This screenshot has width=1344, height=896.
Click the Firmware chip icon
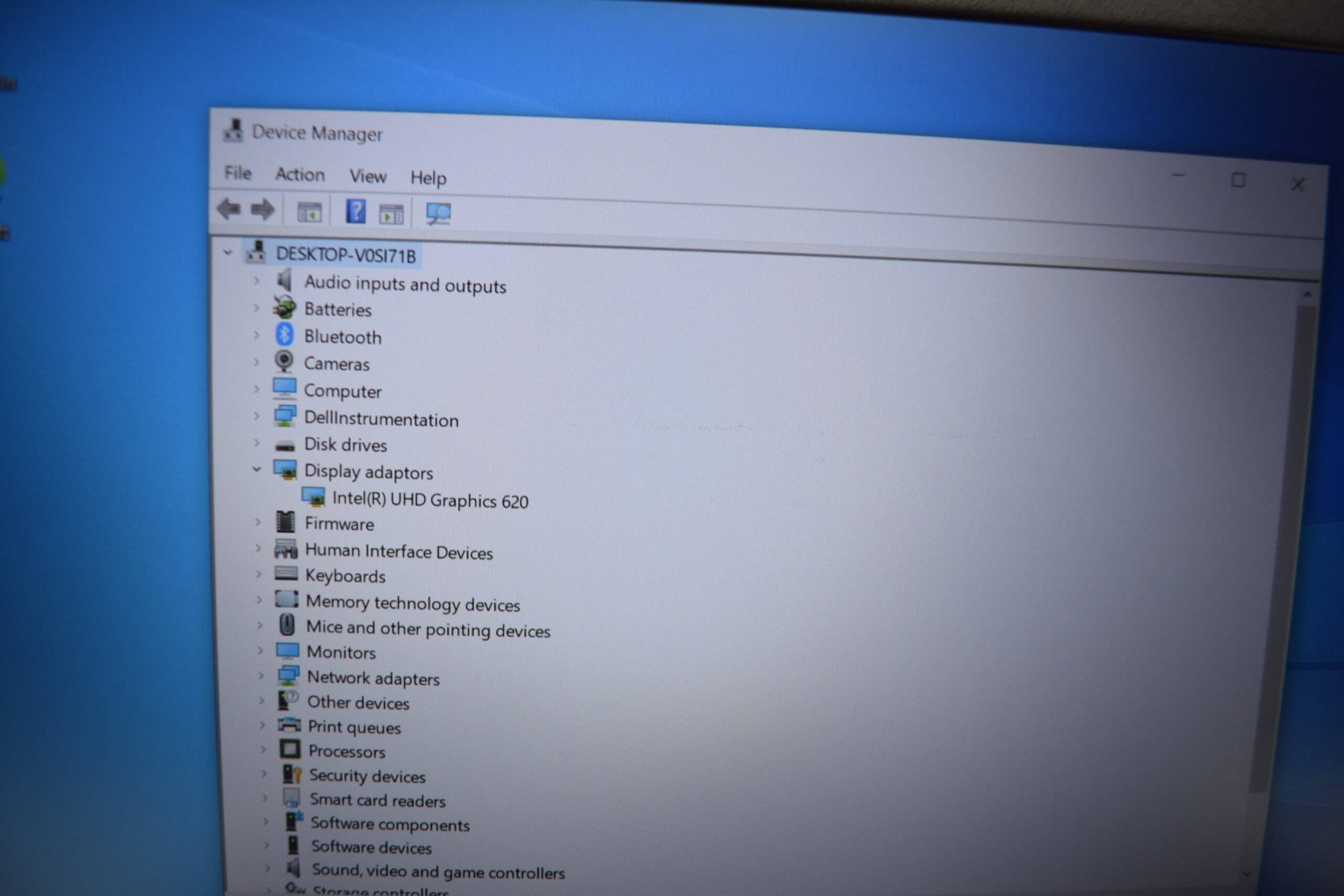click(286, 522)
